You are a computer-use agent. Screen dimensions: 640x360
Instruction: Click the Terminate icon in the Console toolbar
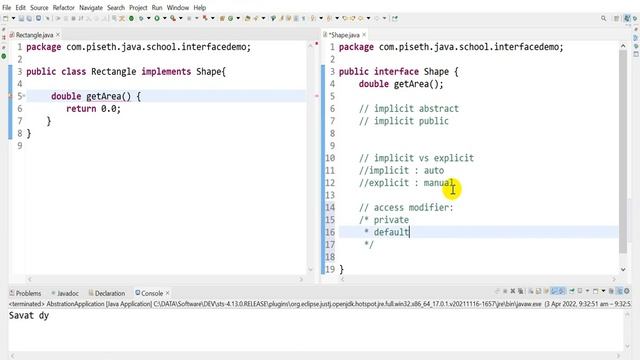click(505, 291)
